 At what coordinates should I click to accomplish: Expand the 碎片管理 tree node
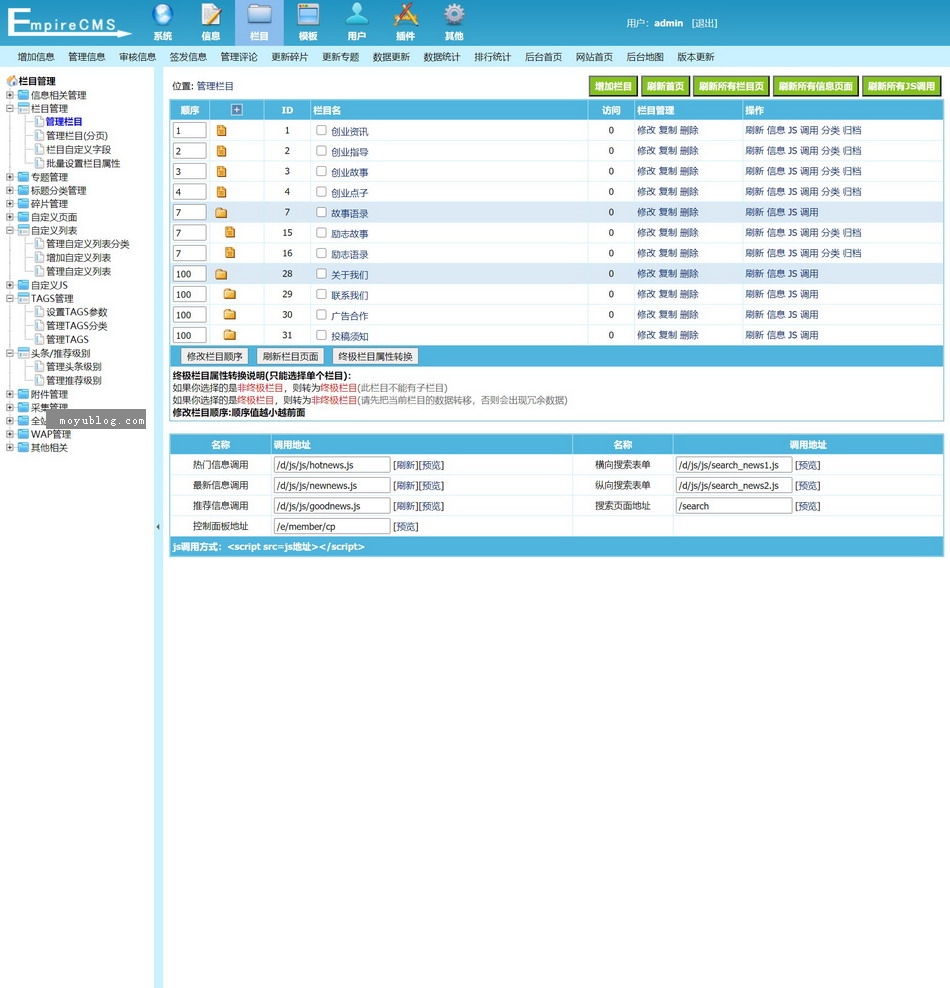coord(9,204)
